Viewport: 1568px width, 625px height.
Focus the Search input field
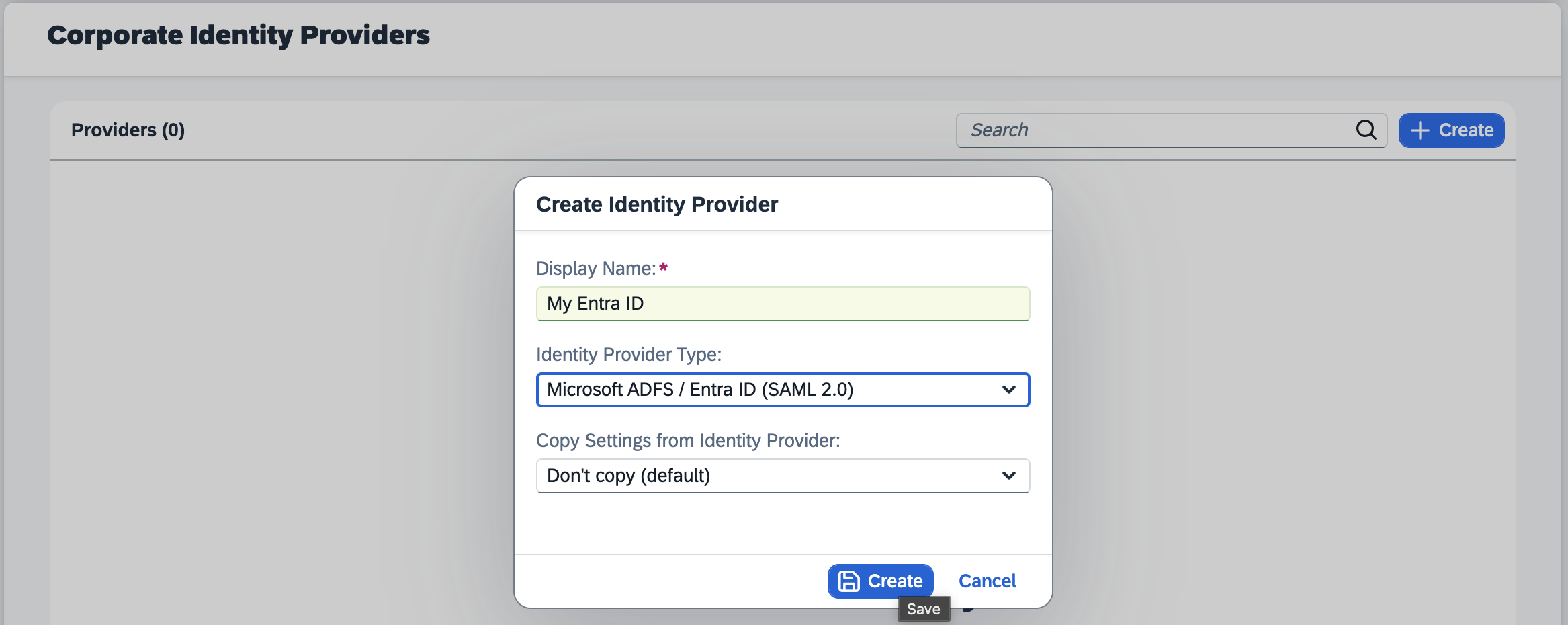coord(1156,130)
